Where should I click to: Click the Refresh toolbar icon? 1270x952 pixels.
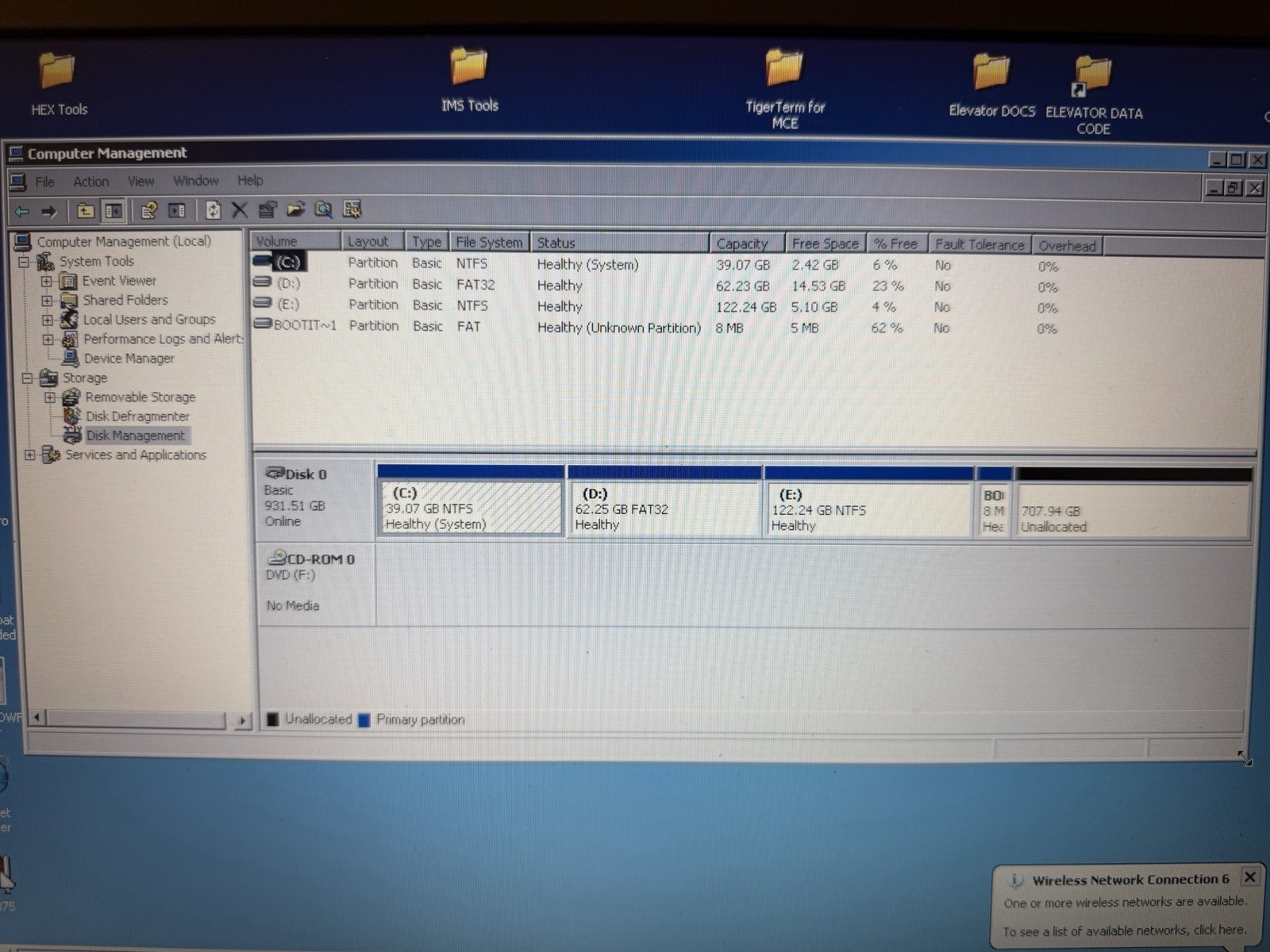click(213, 210)
